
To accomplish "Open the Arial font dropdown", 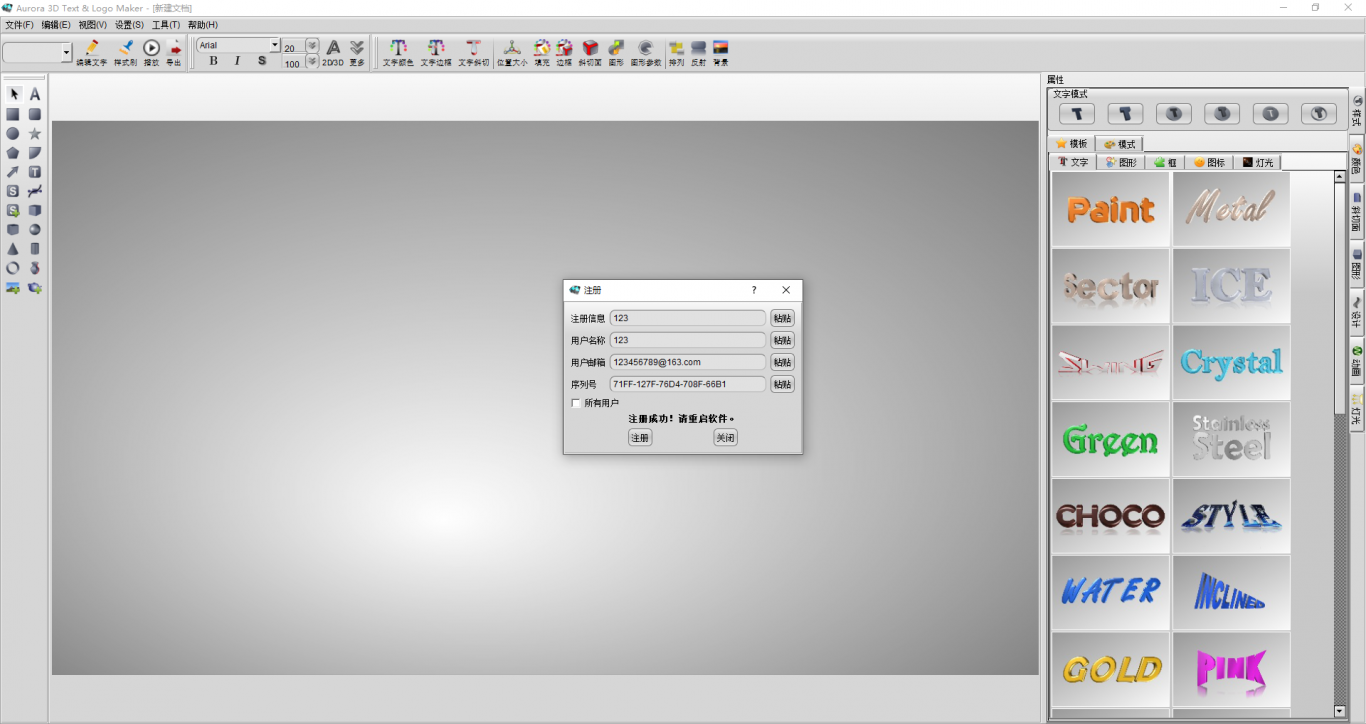I will click(275, 45).
